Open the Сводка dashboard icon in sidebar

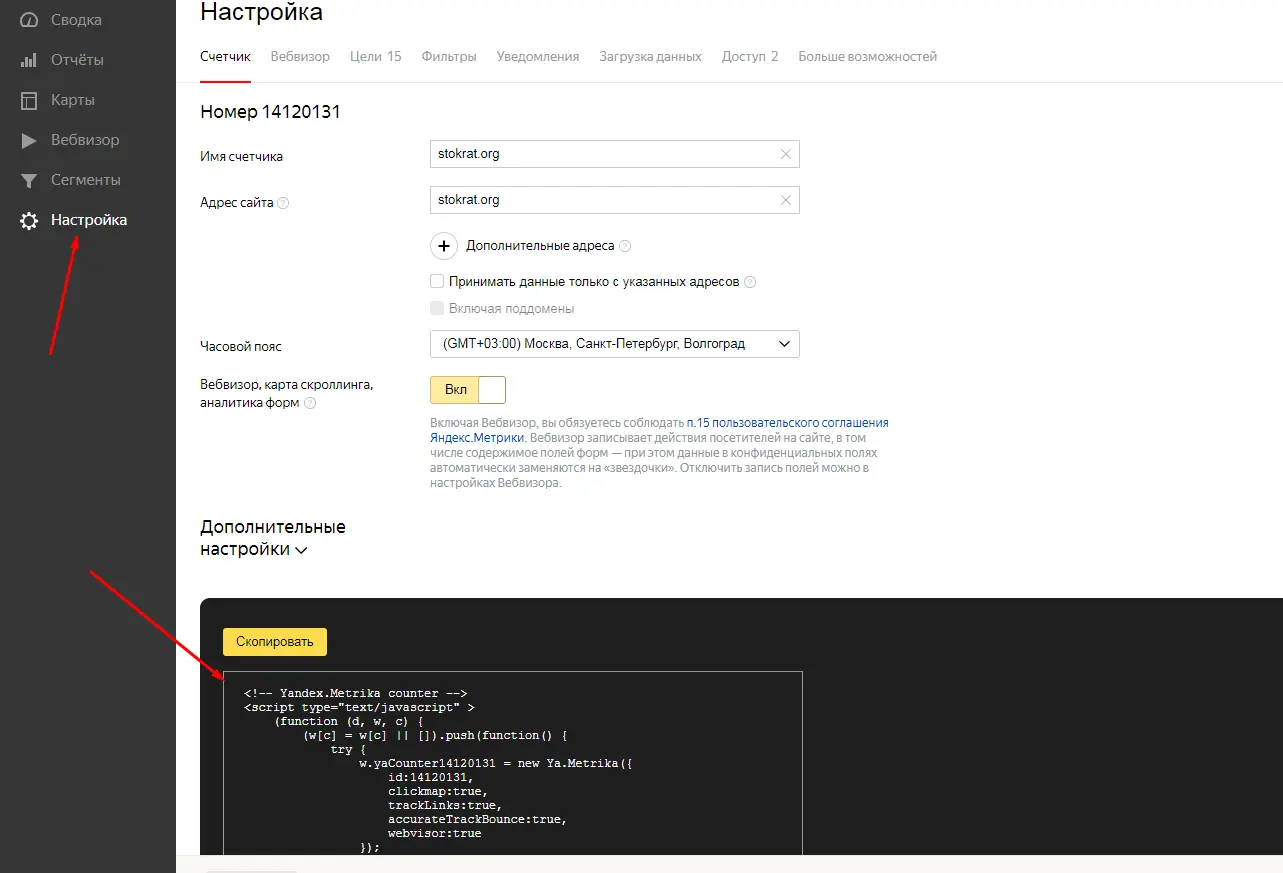click(29, 20)
